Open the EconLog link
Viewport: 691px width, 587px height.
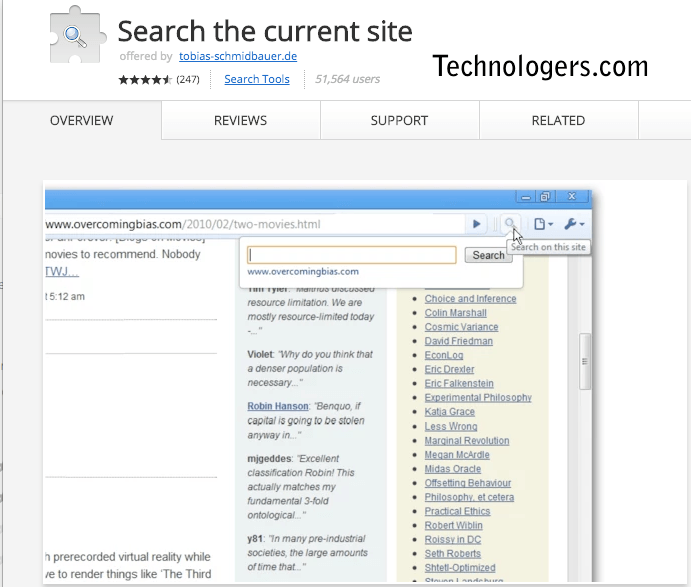[444, 355]
